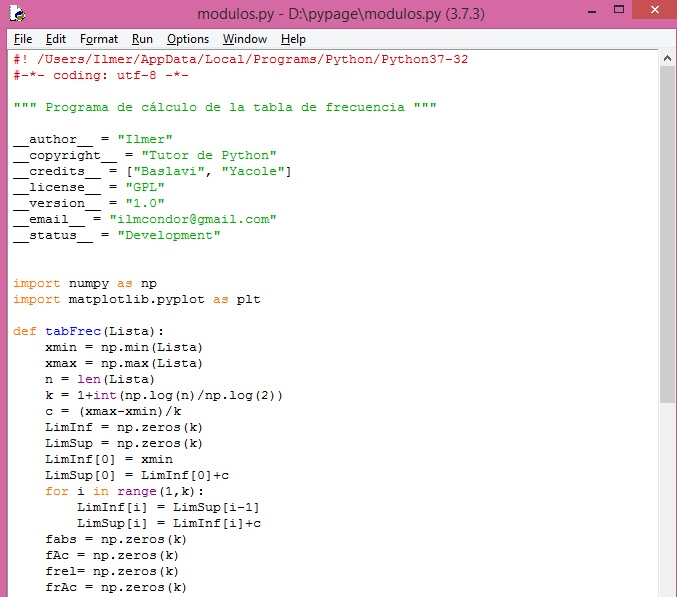Click the 'frel= np.zeros(k)' line

[112, 571]
